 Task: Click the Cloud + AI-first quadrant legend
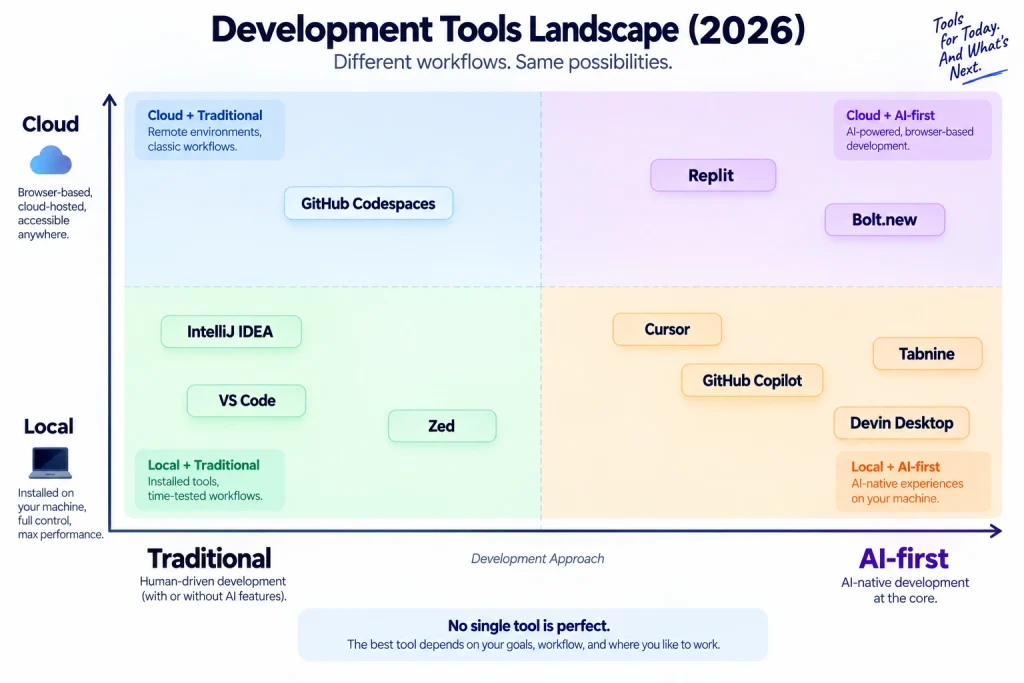[912, 130]
